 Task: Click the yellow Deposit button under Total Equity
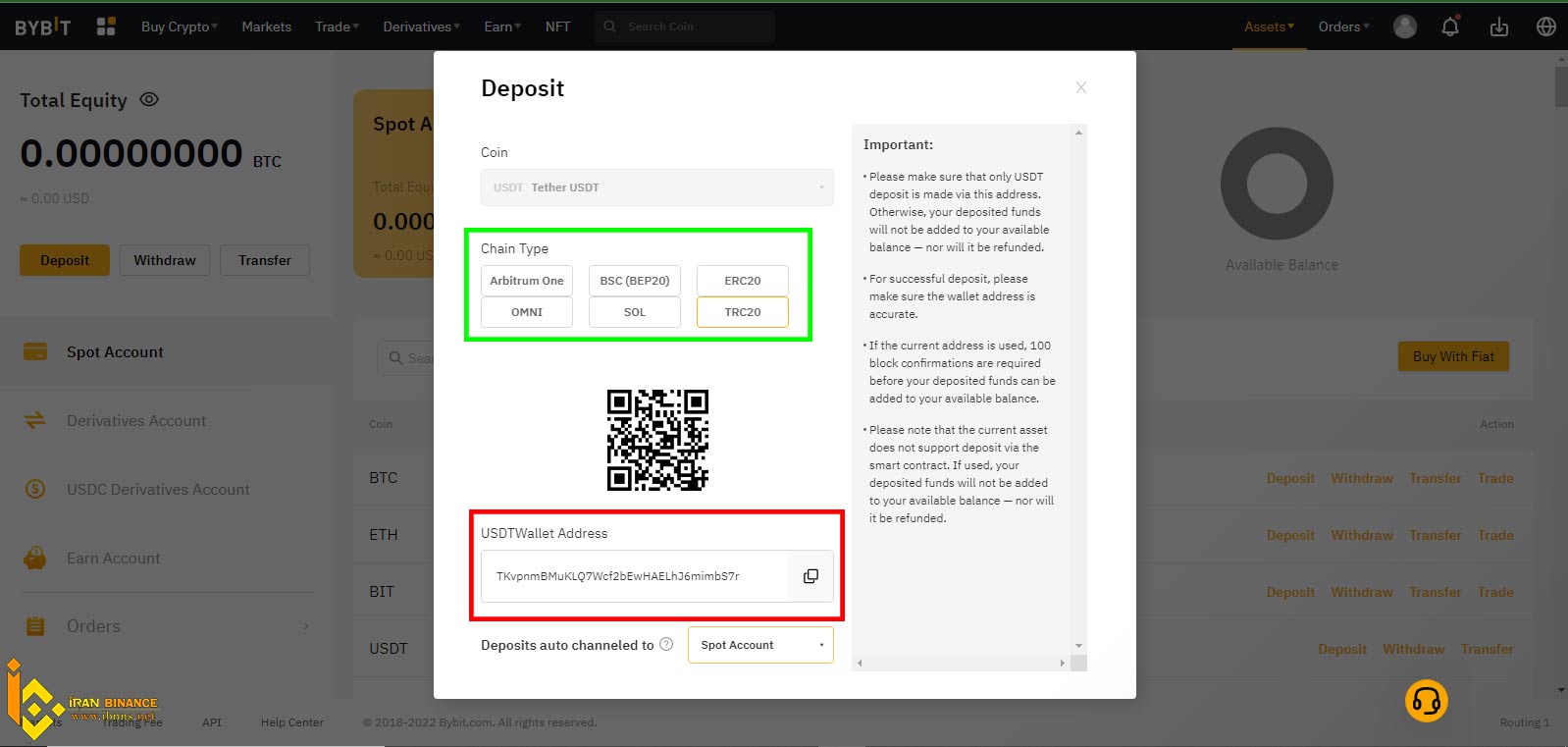pyautogui.click(x=65, y=260)
